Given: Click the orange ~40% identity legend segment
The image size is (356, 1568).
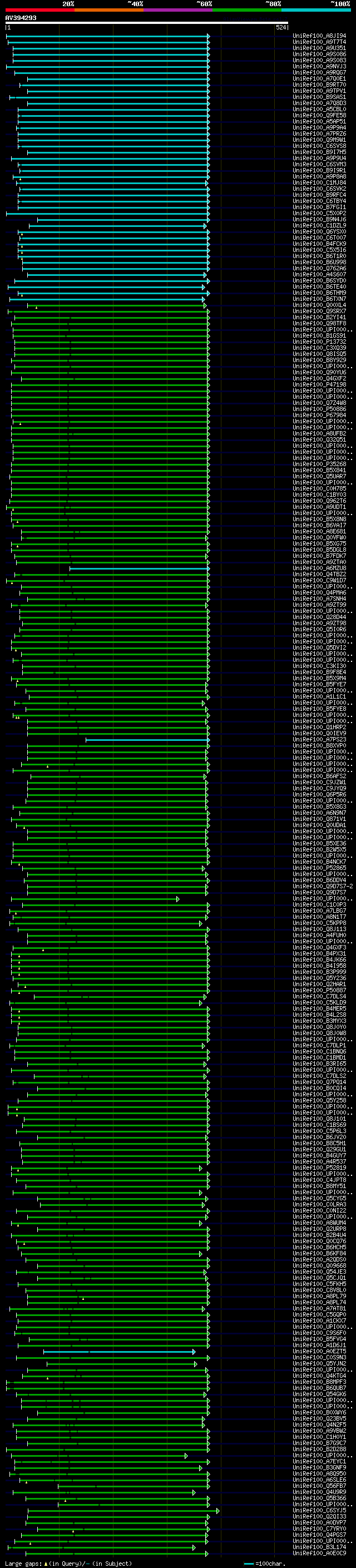Looking at the screenshot, I should [x=109, y=10].
